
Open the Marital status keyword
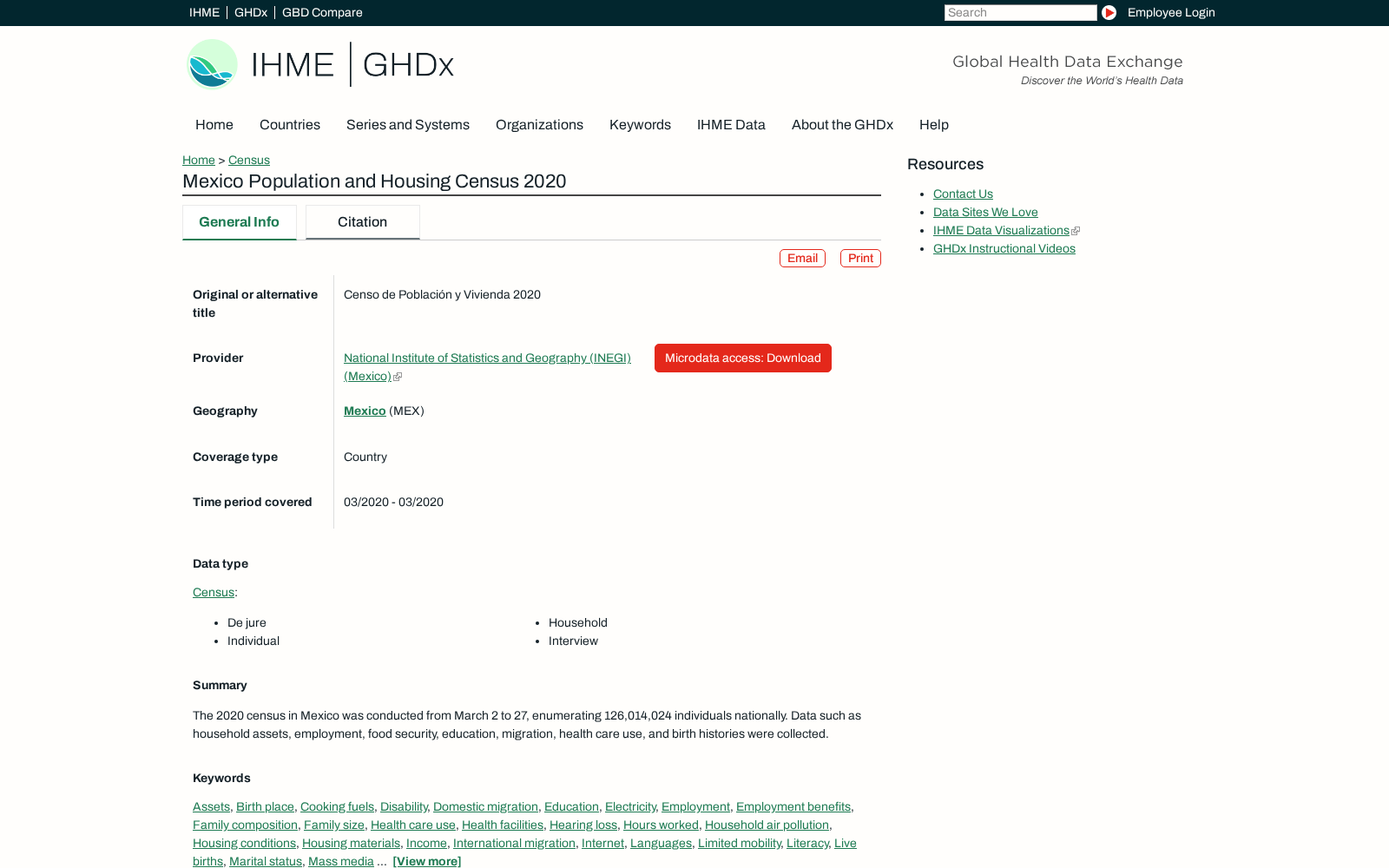(x=266, y=861)
